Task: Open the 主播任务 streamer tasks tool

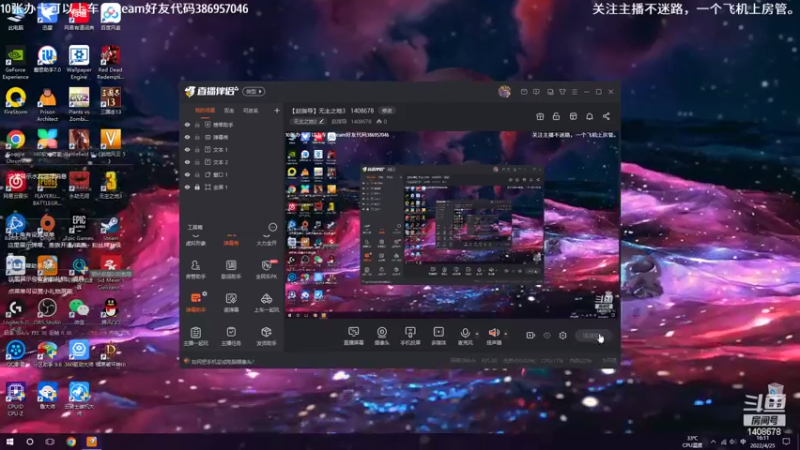Action: (231, 336)
